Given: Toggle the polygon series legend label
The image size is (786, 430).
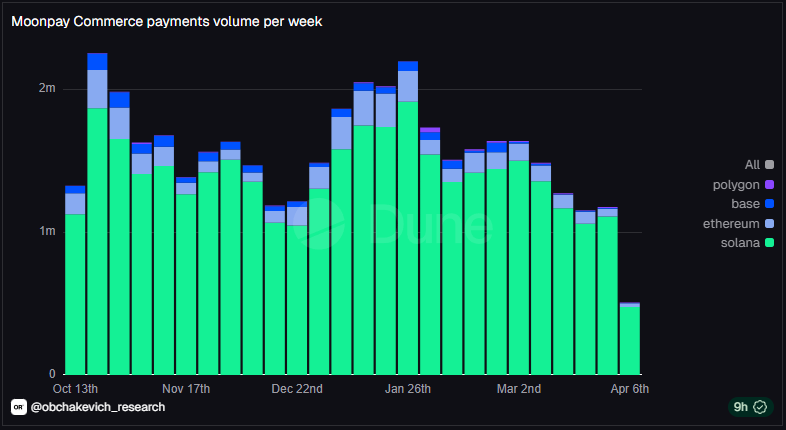Looking at the screenshot, I should click(737, 185).
